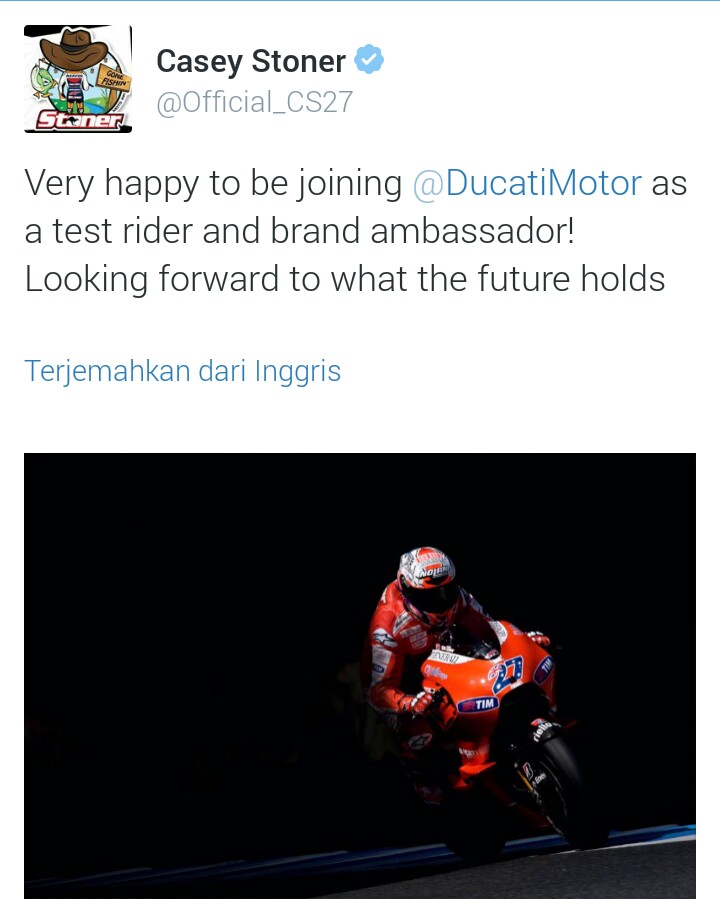The width and height of the screenshot is (720, 908).
Task: Select the display name Casey Stoner
Action: click(x=251, y=61)
